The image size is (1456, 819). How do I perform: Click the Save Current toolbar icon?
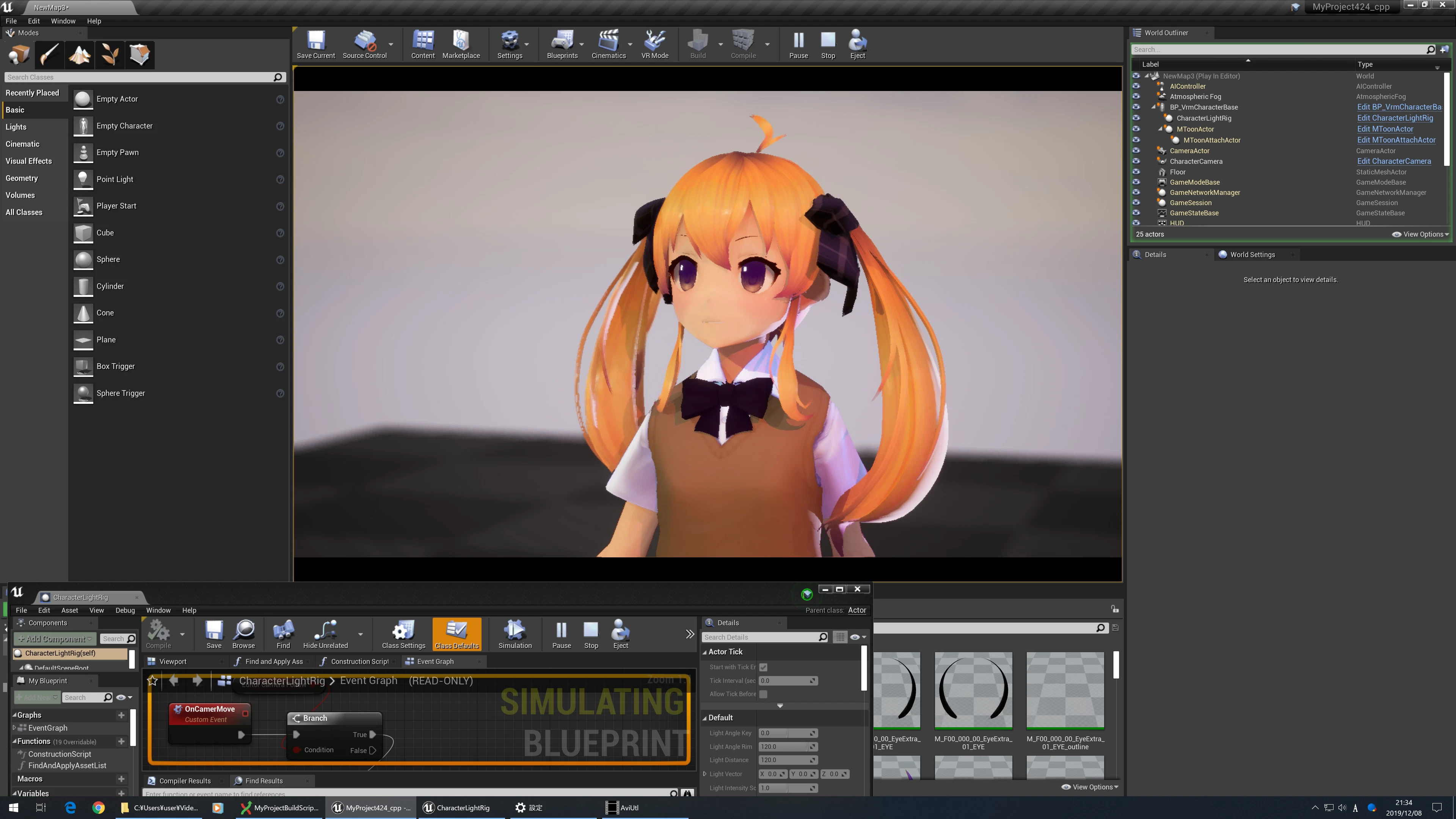pos(315,44)
